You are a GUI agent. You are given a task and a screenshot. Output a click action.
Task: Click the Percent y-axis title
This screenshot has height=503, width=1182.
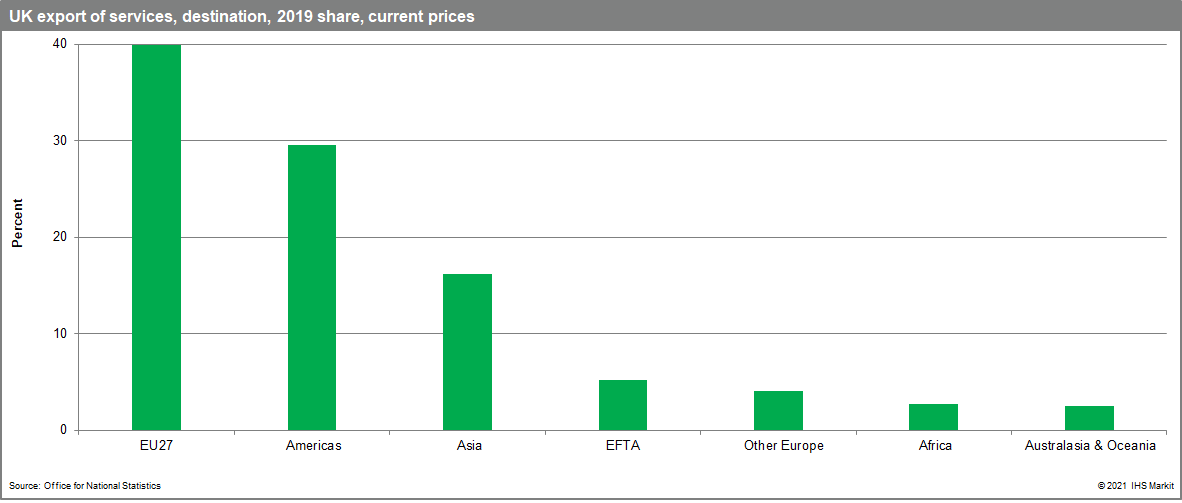[x=17, y=222]
